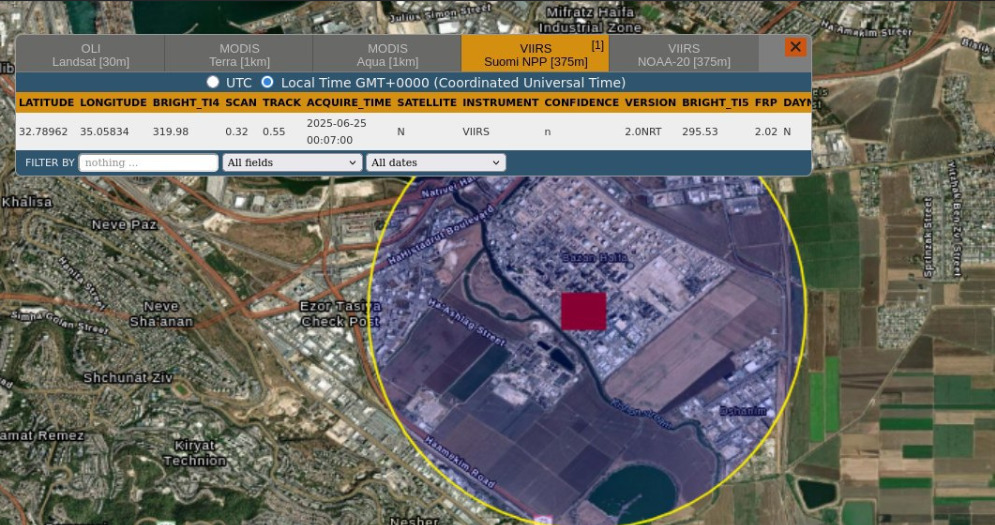
Task: Click the SATELLITE column header
Action: [427, 102]
